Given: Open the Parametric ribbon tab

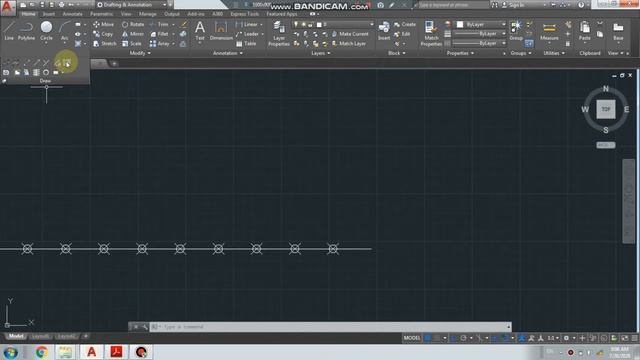Looking at the screenshot, I should [x=101, y=14].
